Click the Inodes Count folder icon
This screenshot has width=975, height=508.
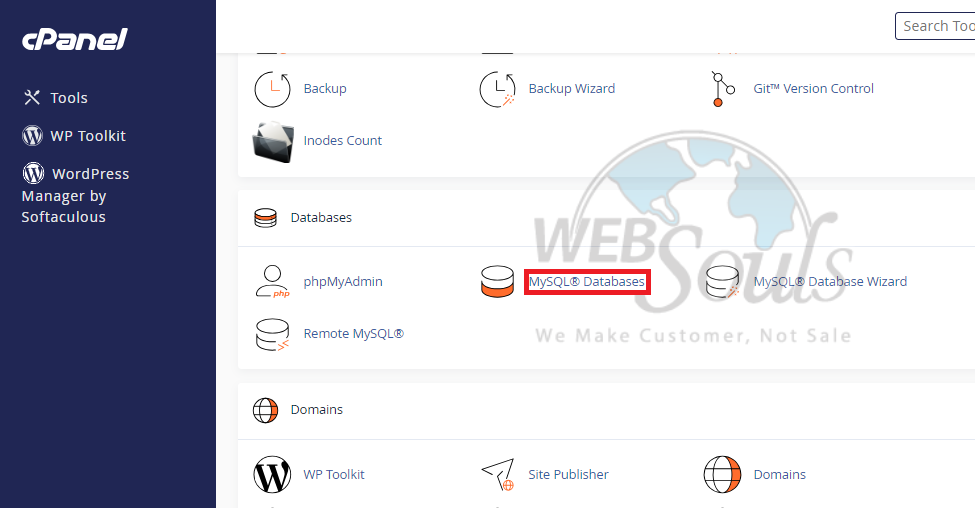click(x=273, y=142)
